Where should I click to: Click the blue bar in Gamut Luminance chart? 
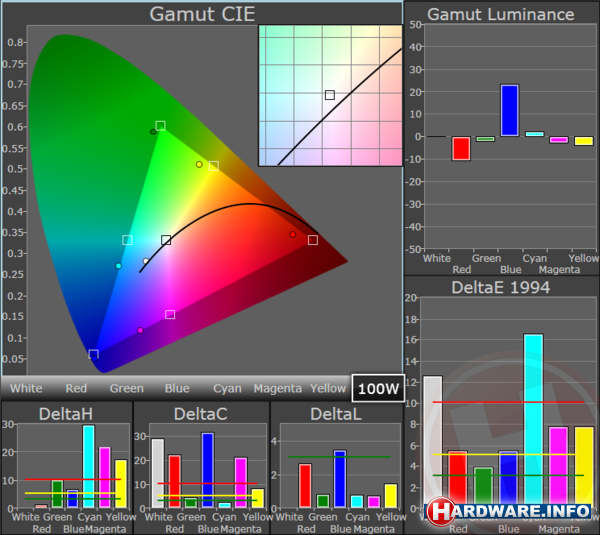coord(510,110)
